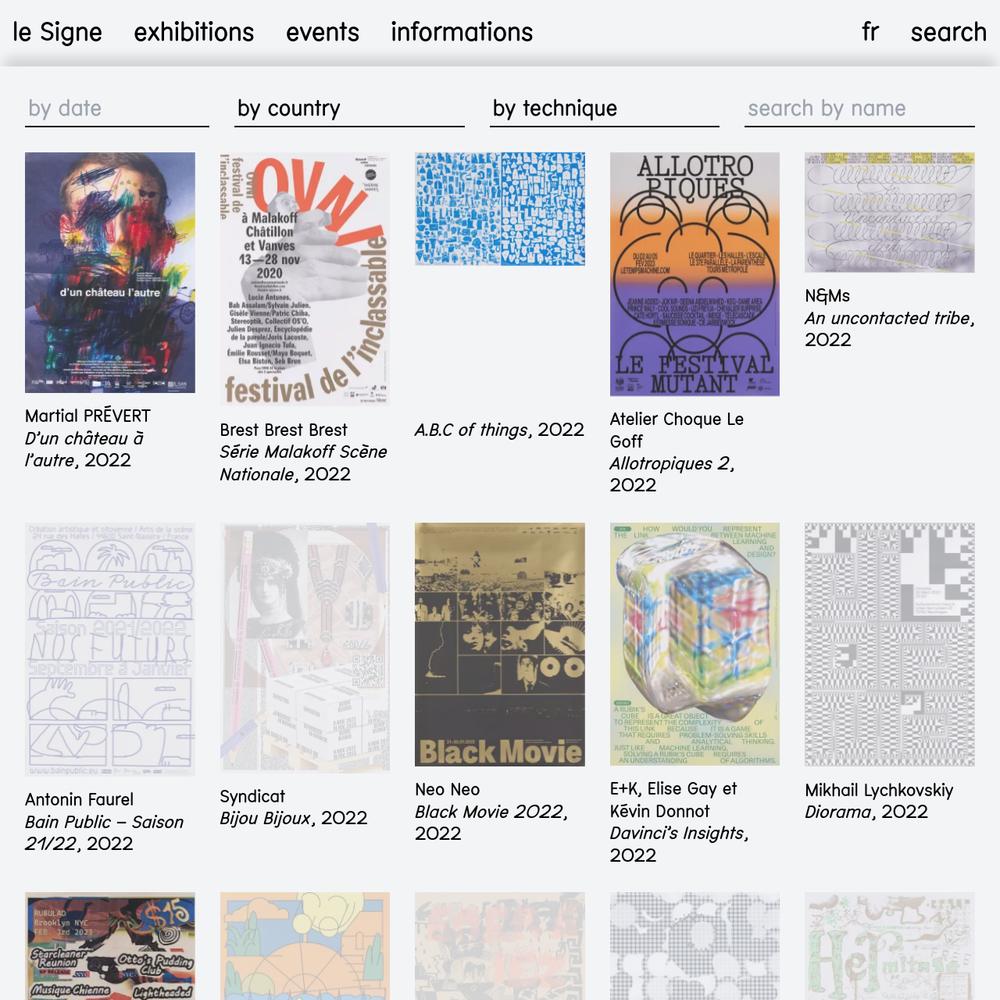
Task: Expand the by country filter
Action: coord(349,109)
